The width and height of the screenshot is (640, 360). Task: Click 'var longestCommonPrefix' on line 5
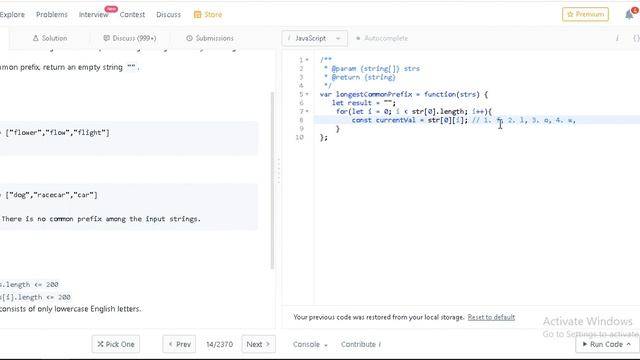[366, 94]
